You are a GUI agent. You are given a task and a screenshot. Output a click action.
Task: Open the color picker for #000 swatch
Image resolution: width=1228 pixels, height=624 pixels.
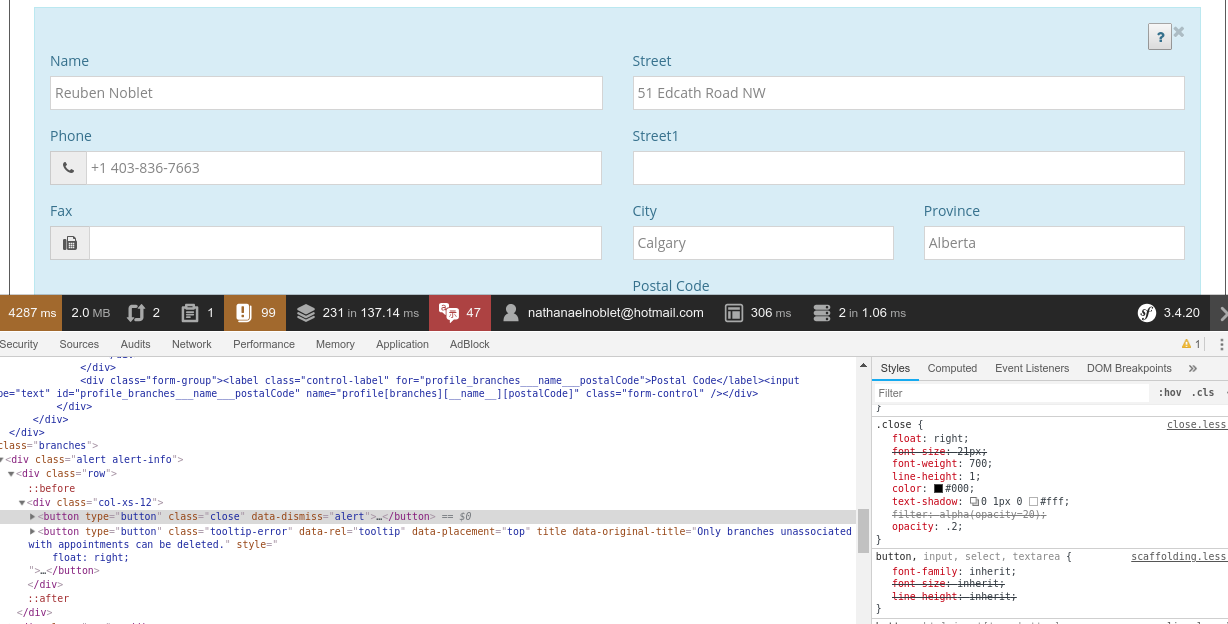pos(938,489)
